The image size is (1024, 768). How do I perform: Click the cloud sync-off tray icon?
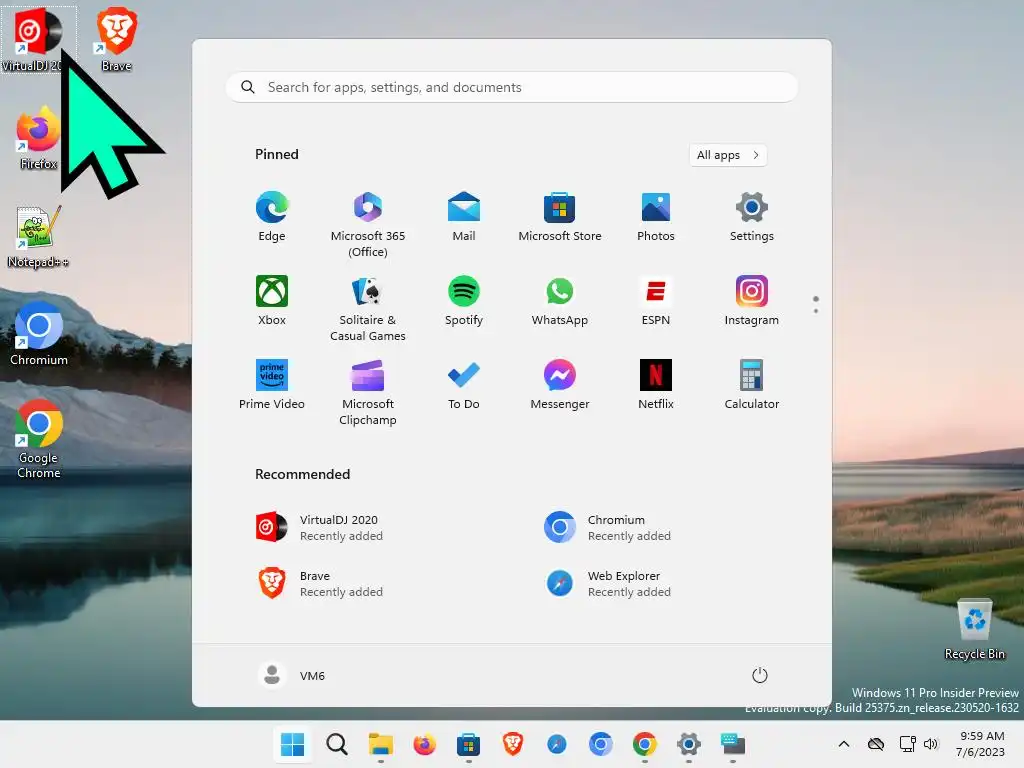pos(876,744)
